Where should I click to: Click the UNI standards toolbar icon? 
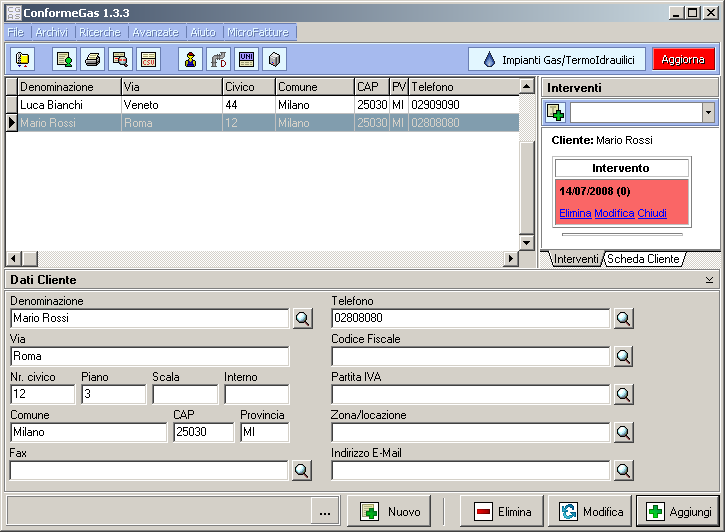pyautogui.click(x=246, y=60)
